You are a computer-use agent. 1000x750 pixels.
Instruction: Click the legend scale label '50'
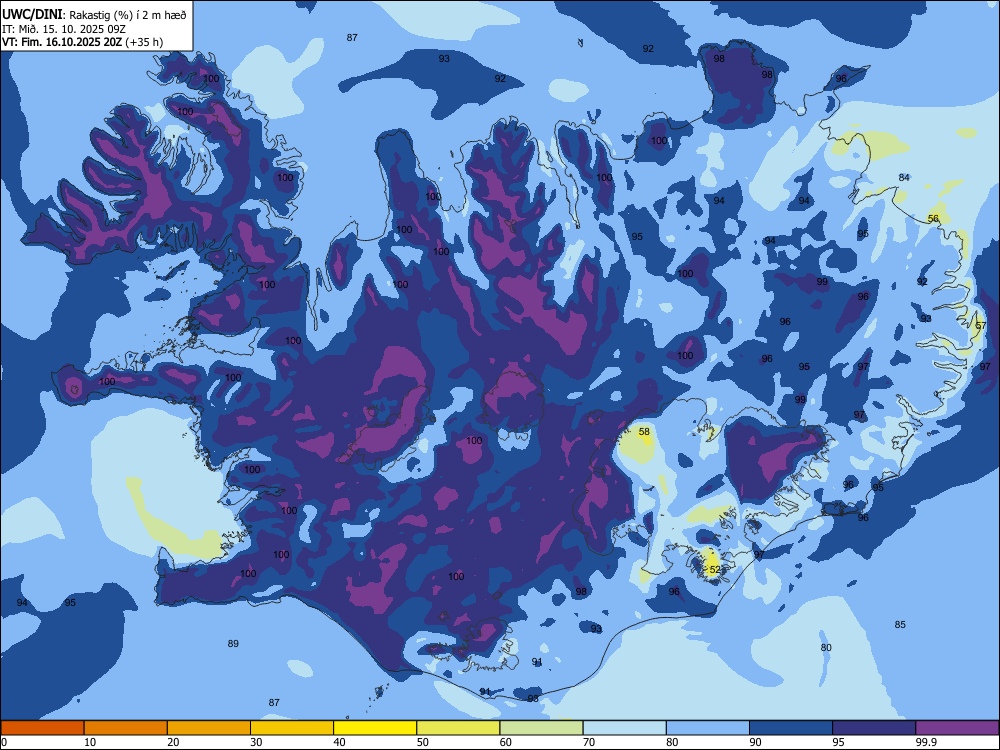tap(423, 742)
